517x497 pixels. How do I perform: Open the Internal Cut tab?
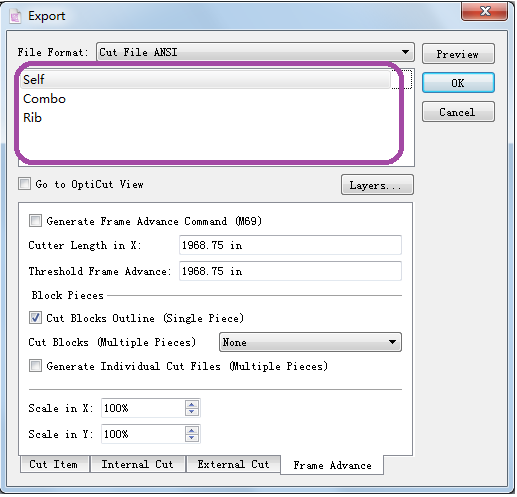tap(137, 464)
